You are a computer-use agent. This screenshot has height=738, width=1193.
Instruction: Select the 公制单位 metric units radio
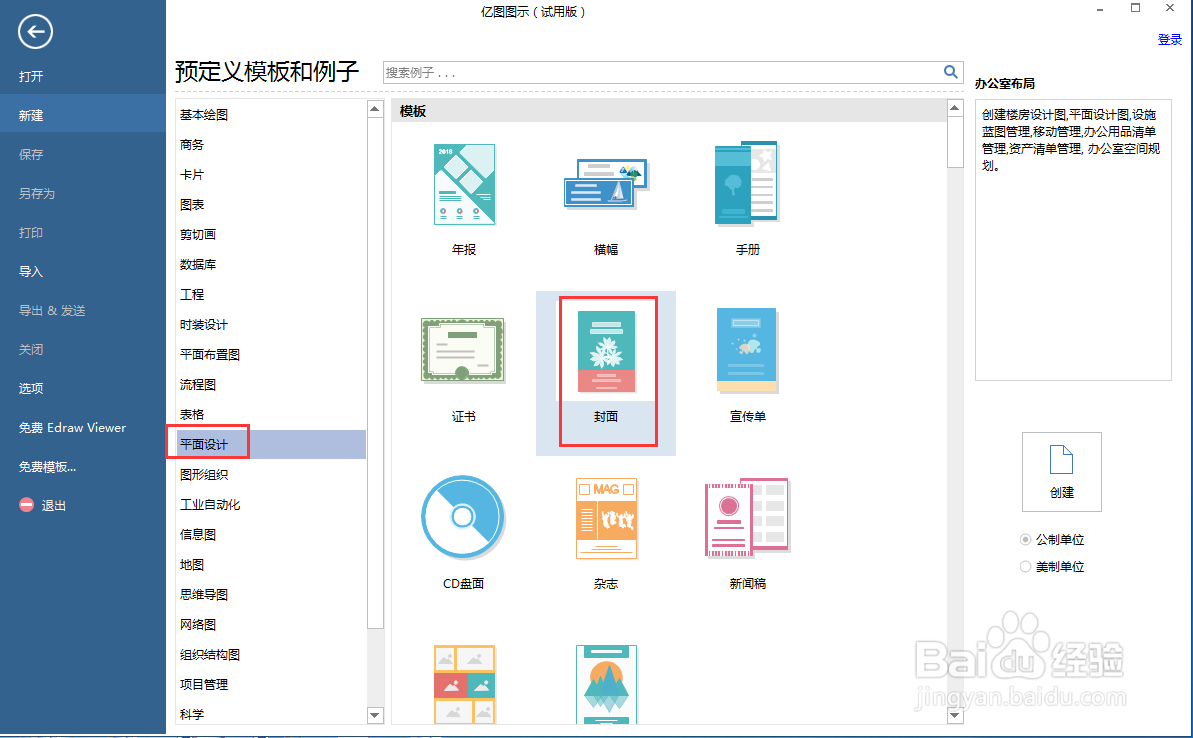pyautogui.click(x=1025, y=539)
